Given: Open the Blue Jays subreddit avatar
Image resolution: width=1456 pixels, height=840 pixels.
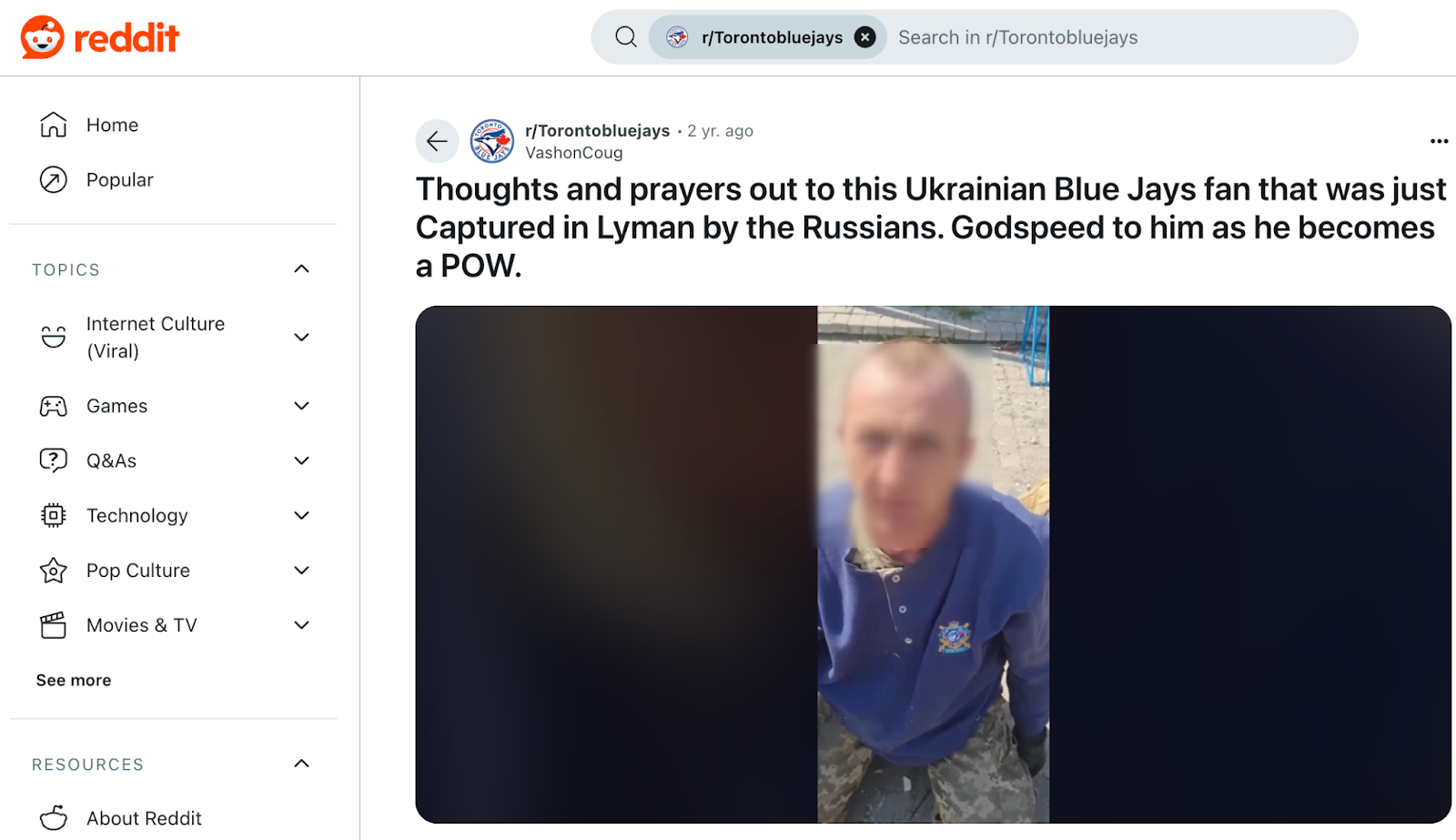Looking at the screenshot, I should click(x=492, y=141).
